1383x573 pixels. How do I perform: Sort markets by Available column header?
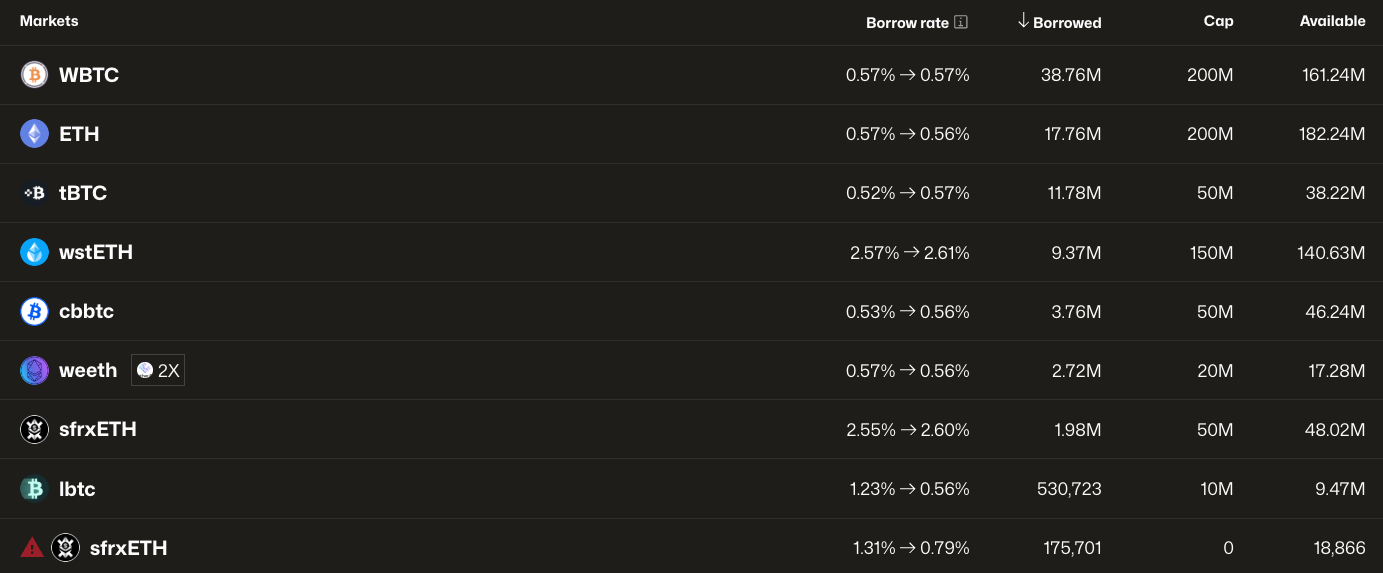pos(1332,21)
